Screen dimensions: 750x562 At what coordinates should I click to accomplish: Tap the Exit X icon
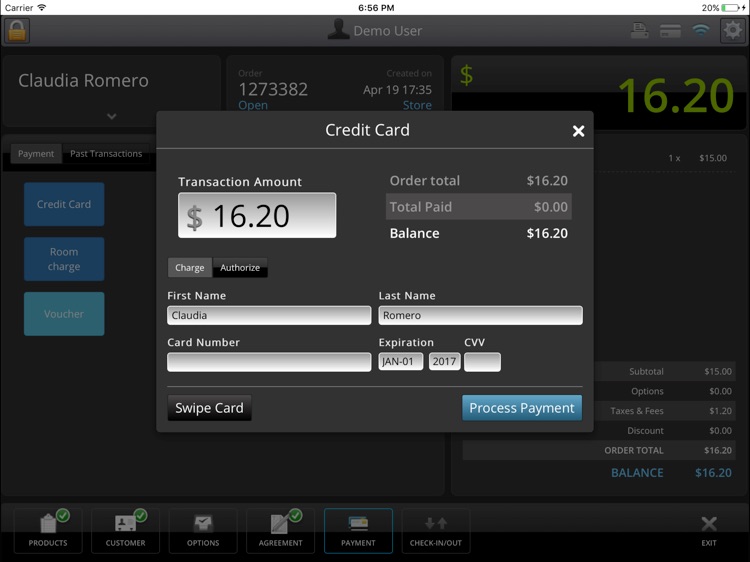click(x=709, y=524)
